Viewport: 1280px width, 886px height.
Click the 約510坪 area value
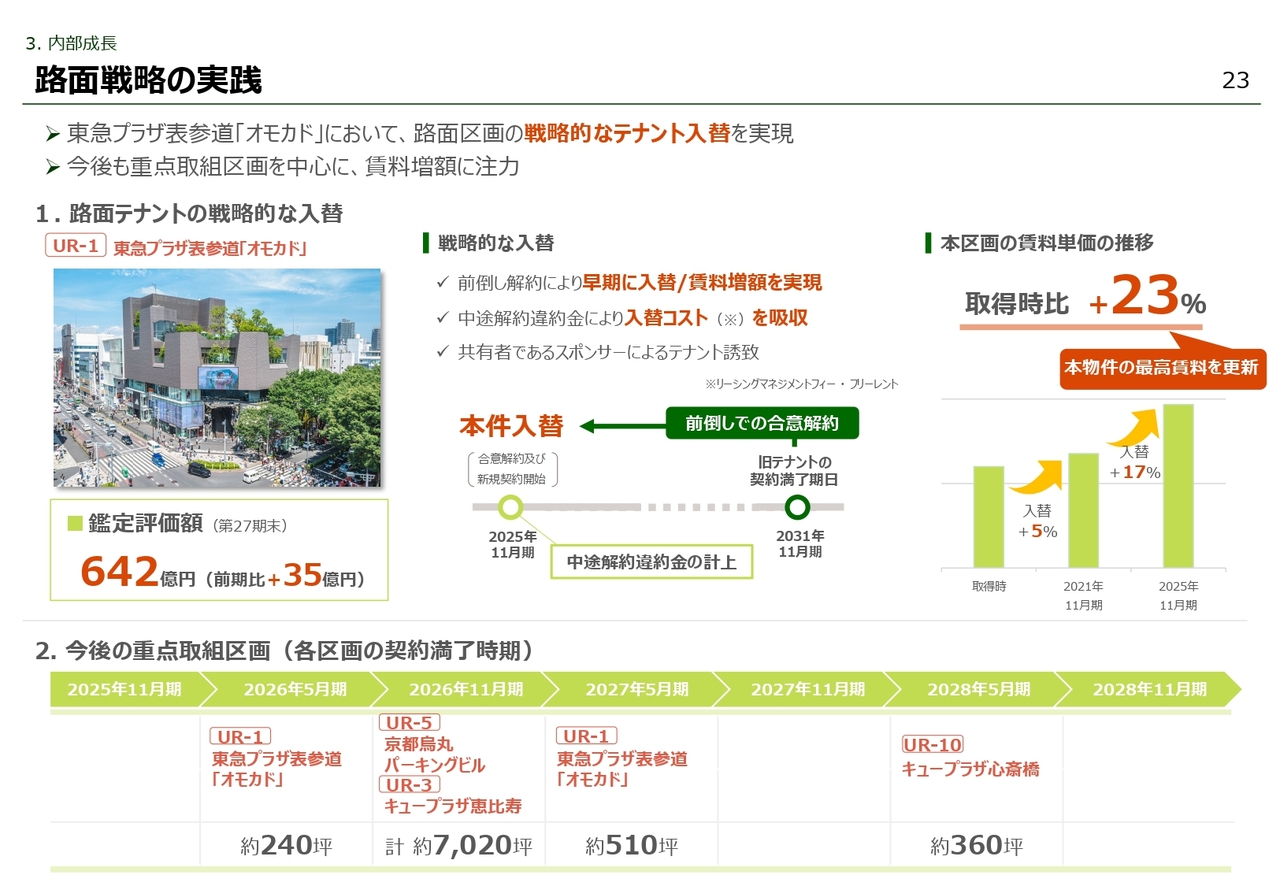tap(632, 846)
